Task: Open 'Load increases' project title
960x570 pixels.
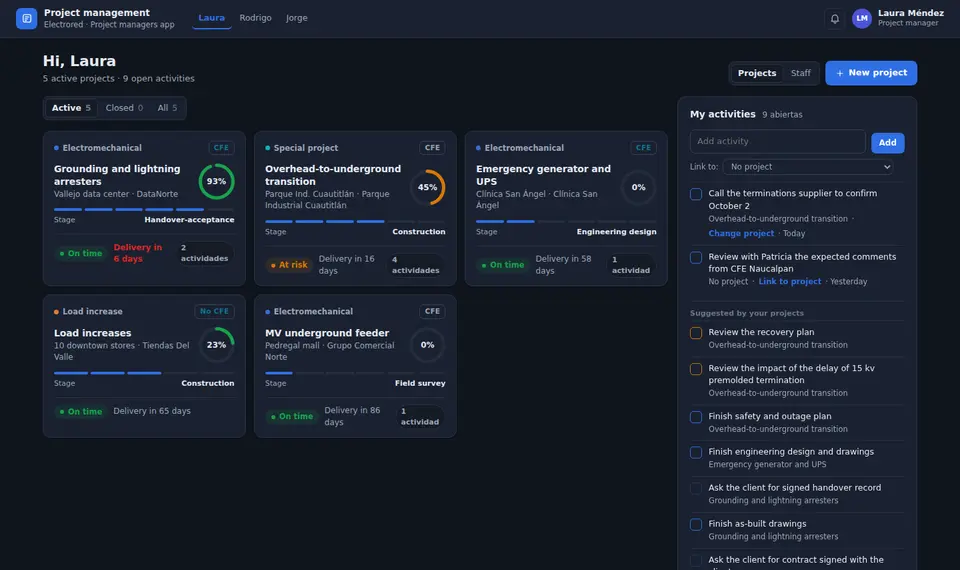Action: click(x=92, y=333)
